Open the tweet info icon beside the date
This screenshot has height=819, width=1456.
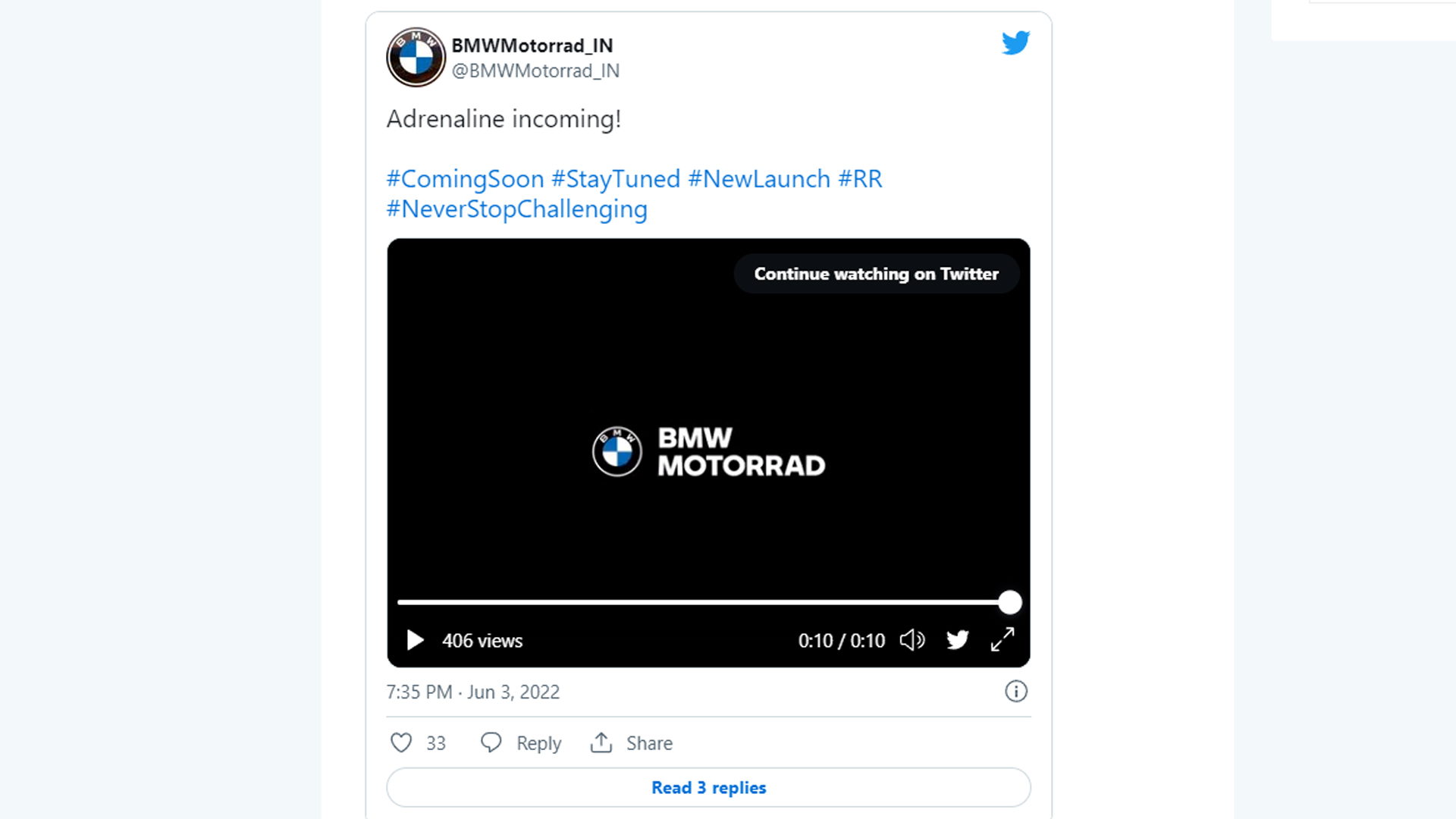[1016, 692]
